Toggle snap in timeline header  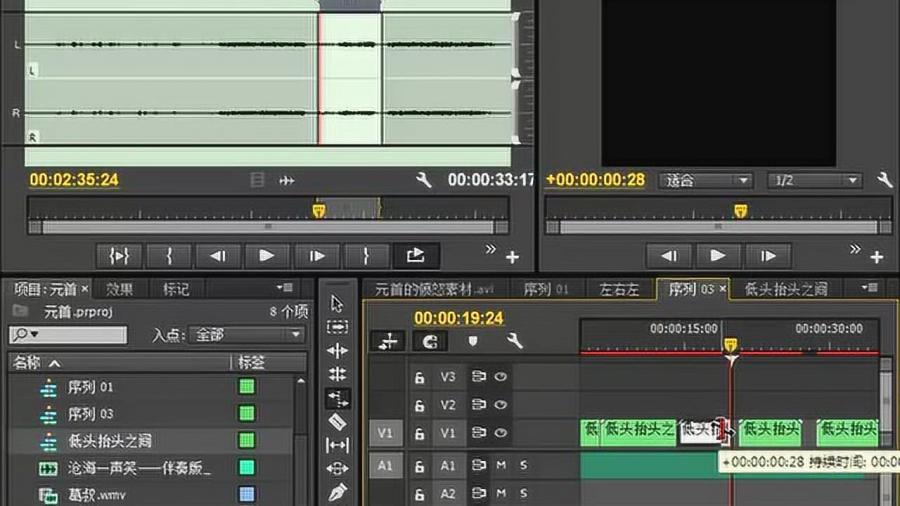[x=430, y=342]
